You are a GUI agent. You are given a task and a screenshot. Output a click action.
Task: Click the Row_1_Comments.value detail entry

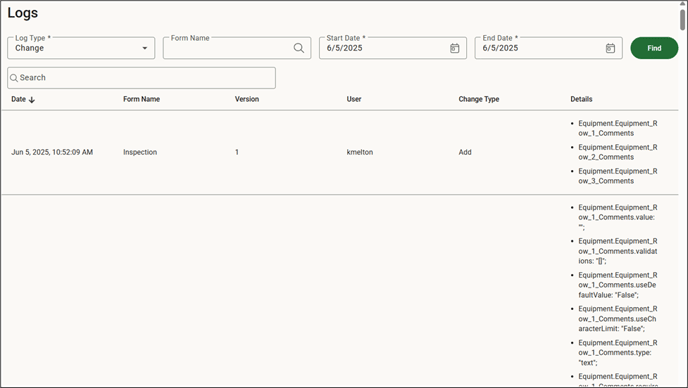click(x=617, y=217)
